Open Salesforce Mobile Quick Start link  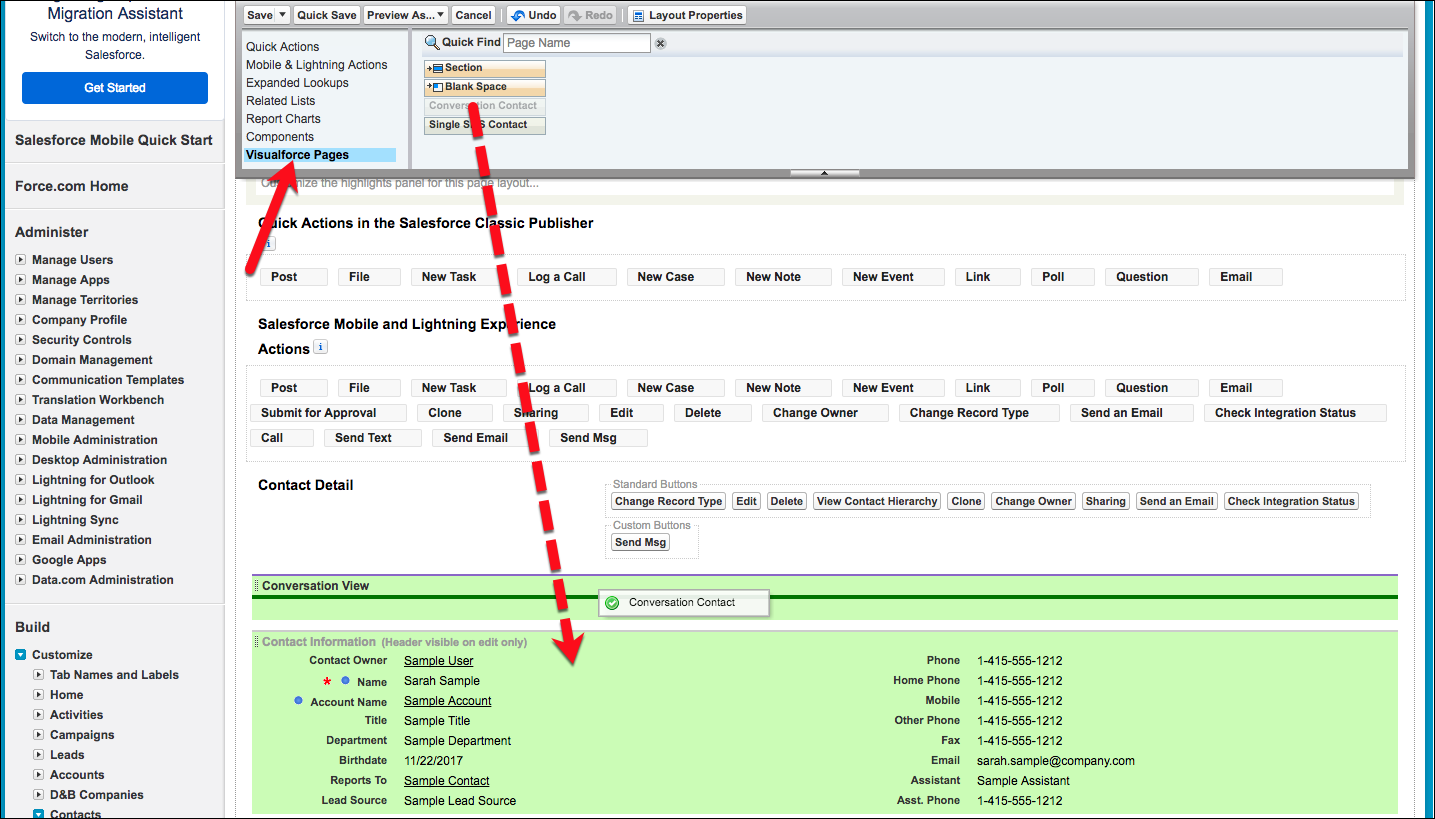tap(114, 140)
